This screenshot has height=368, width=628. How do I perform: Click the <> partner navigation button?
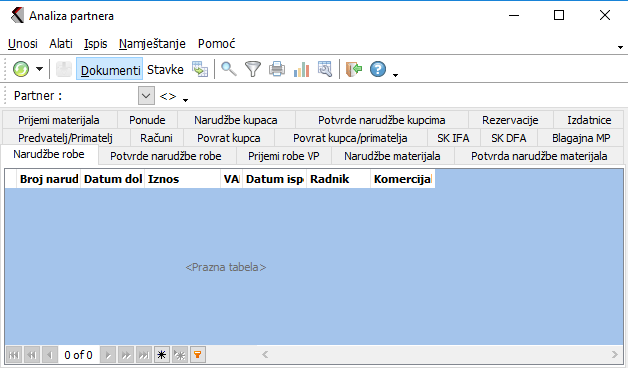[168, 96]
